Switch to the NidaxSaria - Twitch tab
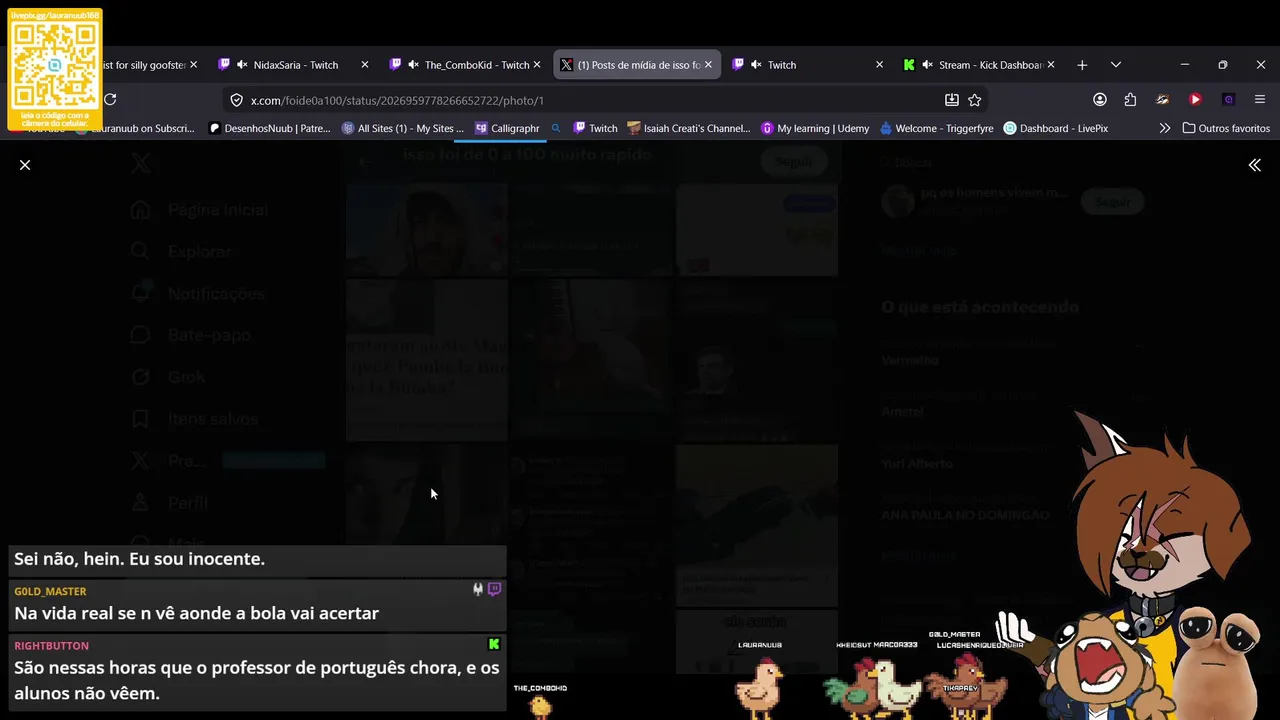This screenshot has width=1280, height=720. point(296,65)
